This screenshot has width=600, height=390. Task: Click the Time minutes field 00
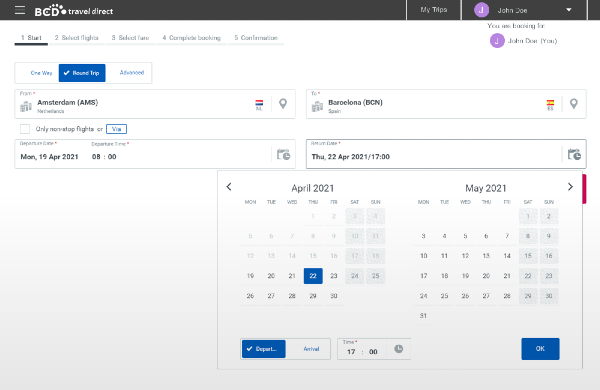(373, 352)
